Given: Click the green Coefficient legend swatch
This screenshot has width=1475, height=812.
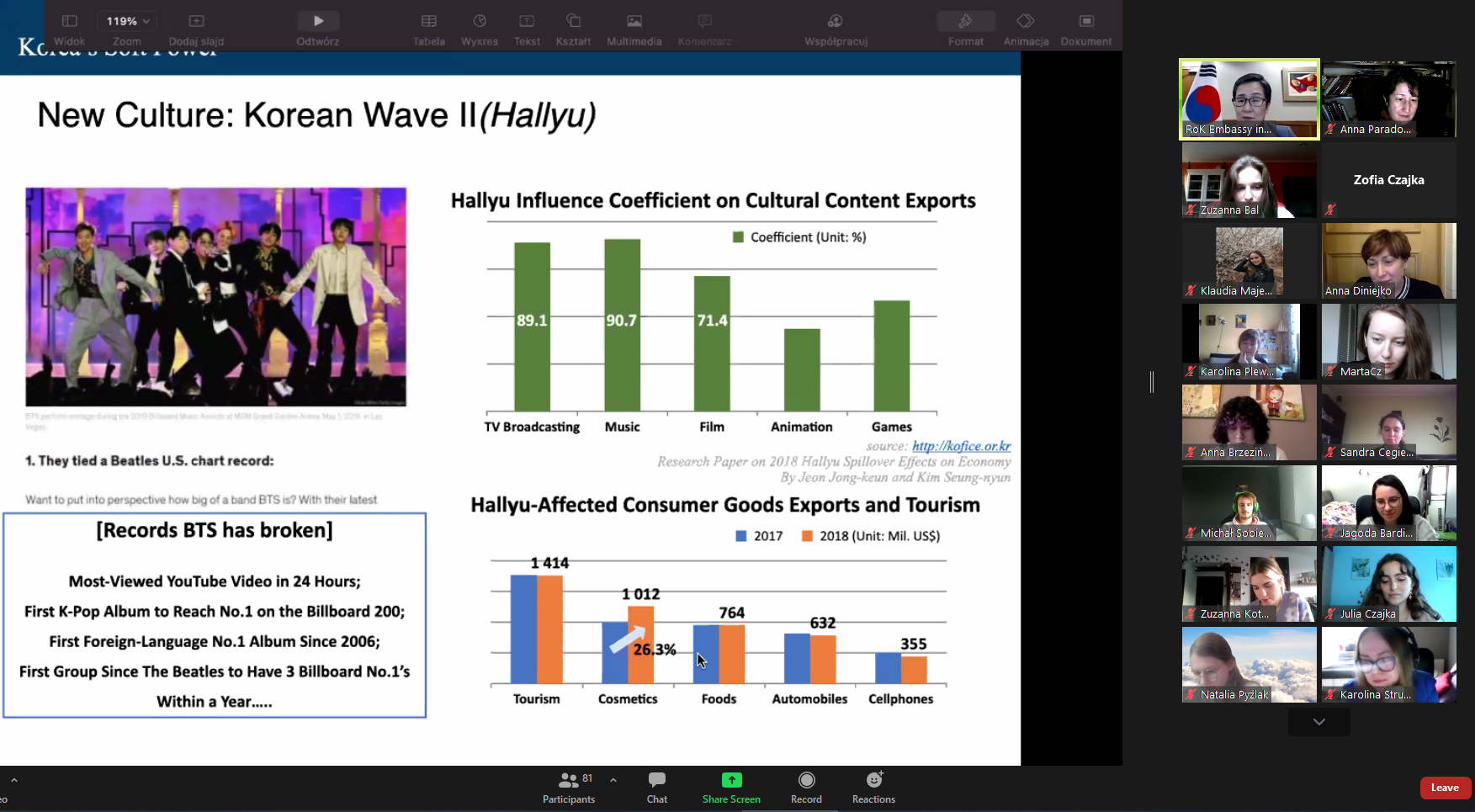Looking at the screenshot, I should tap(738, 237).
